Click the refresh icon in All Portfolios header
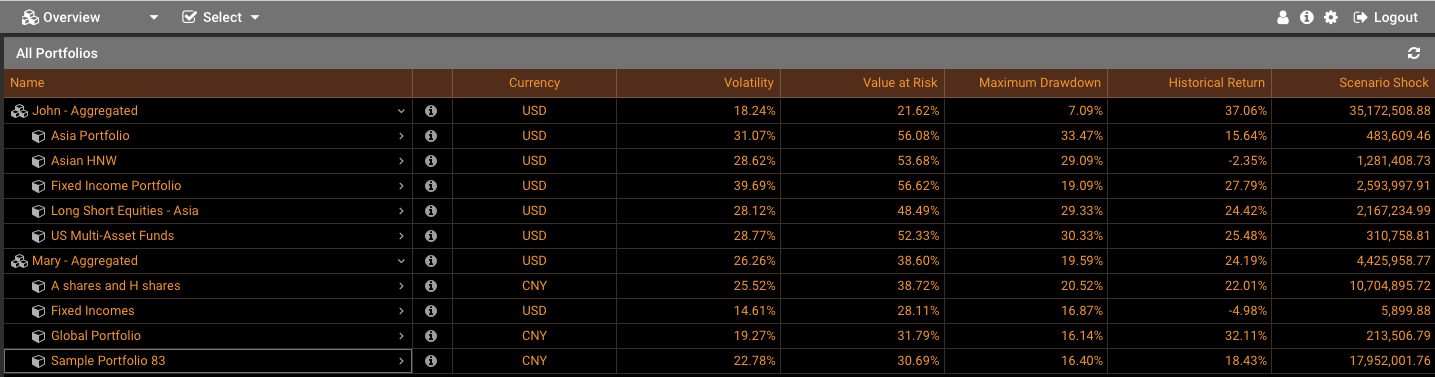This screenshot has width=1435, height=377. click(1413, 53)
